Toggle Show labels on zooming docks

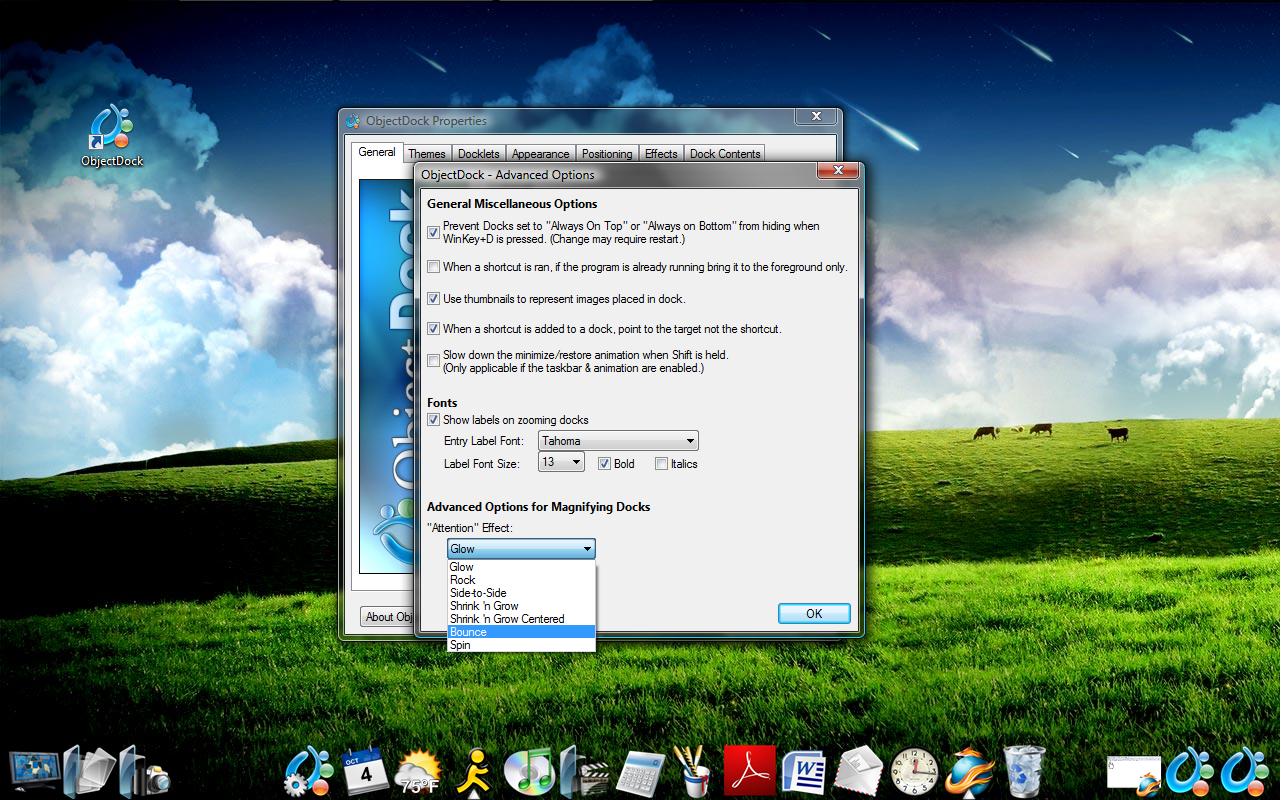(433, 420)
